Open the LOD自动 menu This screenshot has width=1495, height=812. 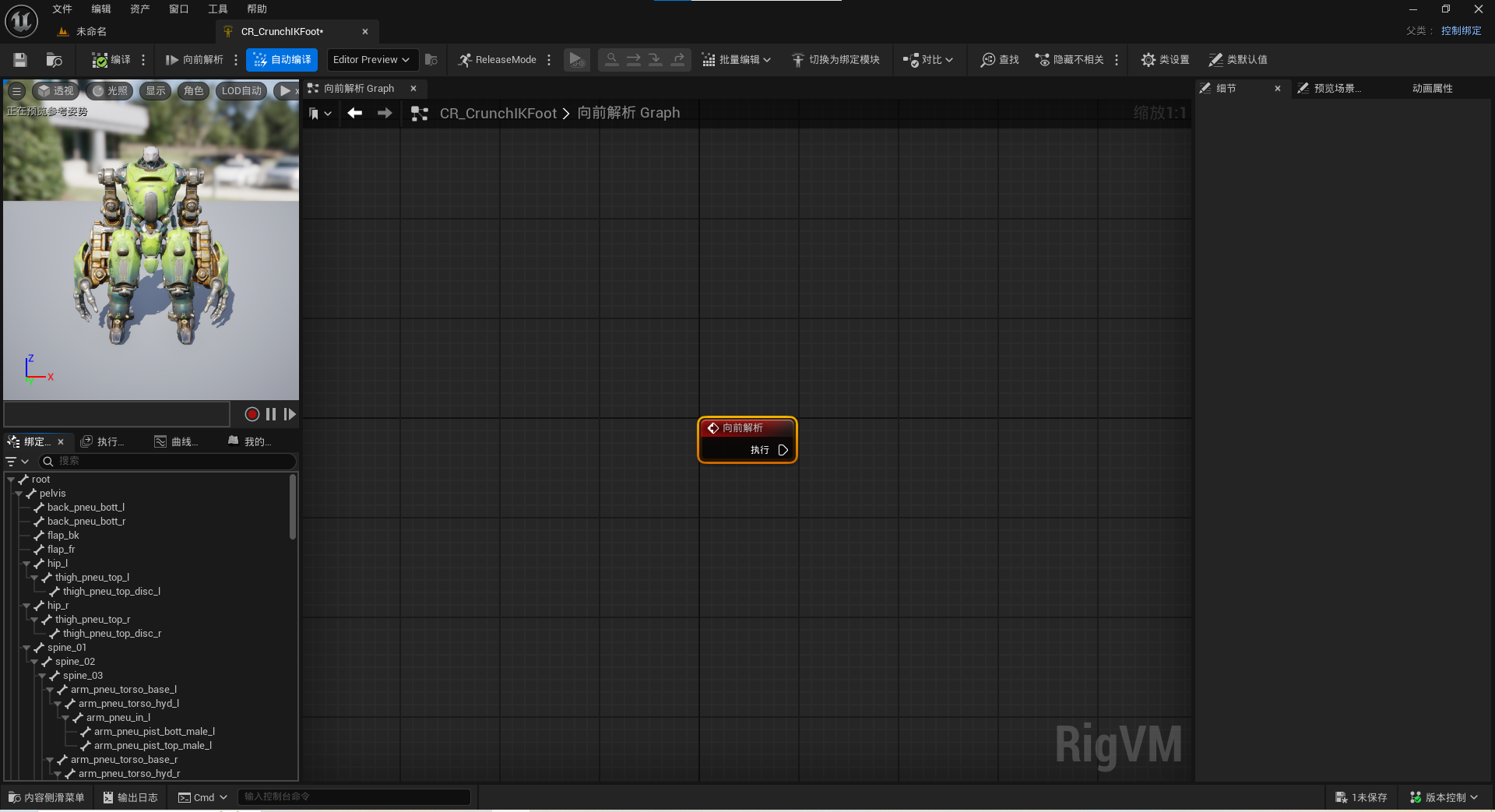click(241, 91)
